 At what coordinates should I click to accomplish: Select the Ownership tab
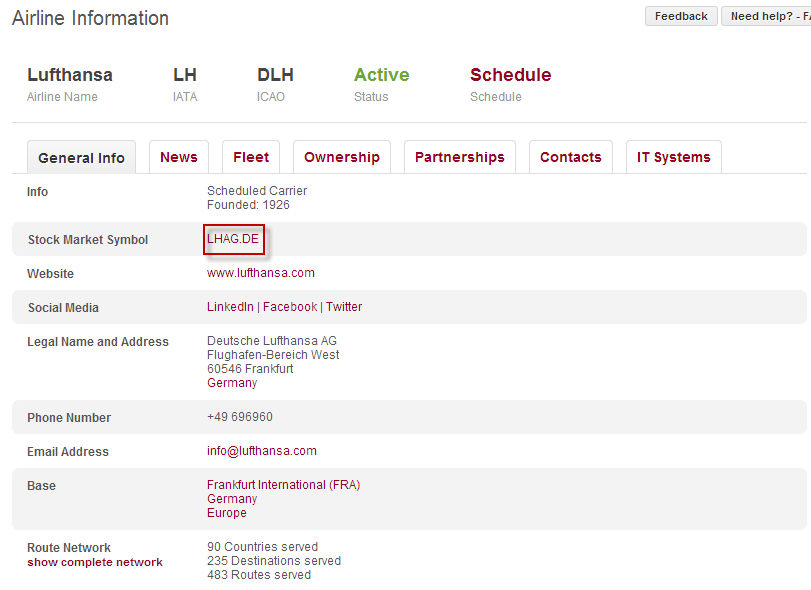[x=342, y=157]
